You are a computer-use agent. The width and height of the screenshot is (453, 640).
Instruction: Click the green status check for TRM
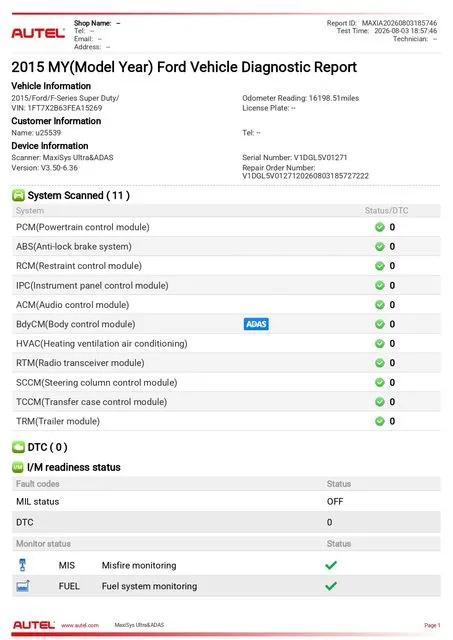click(x=380, y=421)
